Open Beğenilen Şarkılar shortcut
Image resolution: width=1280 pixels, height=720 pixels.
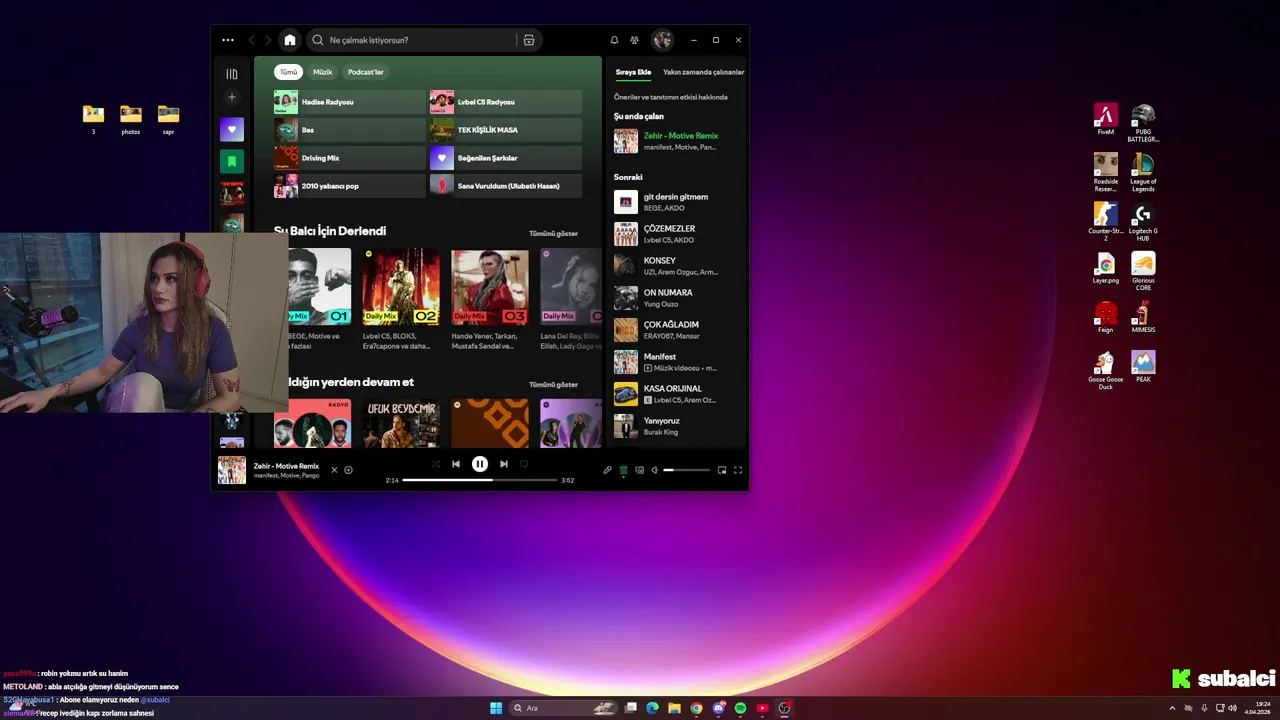pyautogui.click(x=506, y=158)
